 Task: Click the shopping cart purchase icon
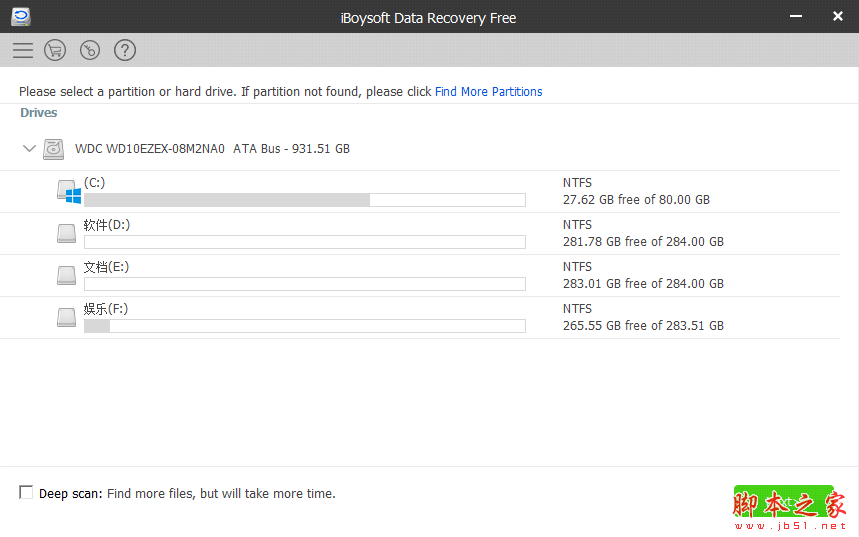click(55, 50)
